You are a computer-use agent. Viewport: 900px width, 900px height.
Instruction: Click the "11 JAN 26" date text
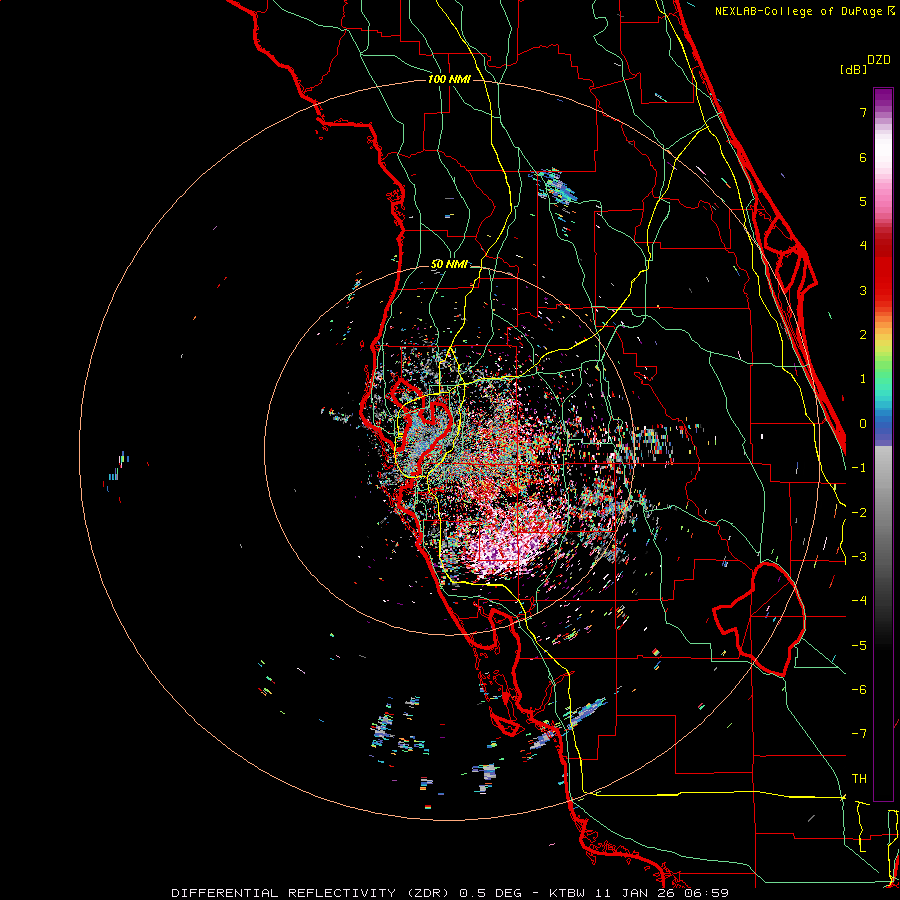tap(635, 893)
